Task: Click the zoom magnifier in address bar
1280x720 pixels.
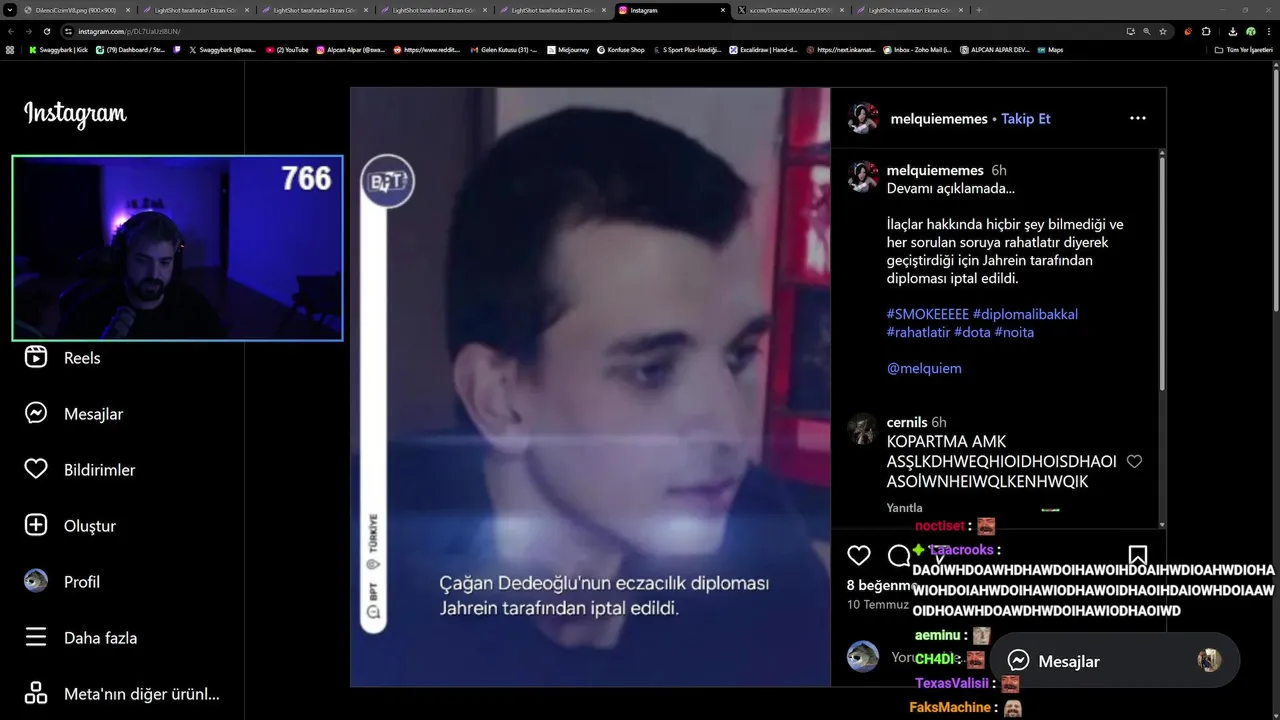Action: (1147, 31)
